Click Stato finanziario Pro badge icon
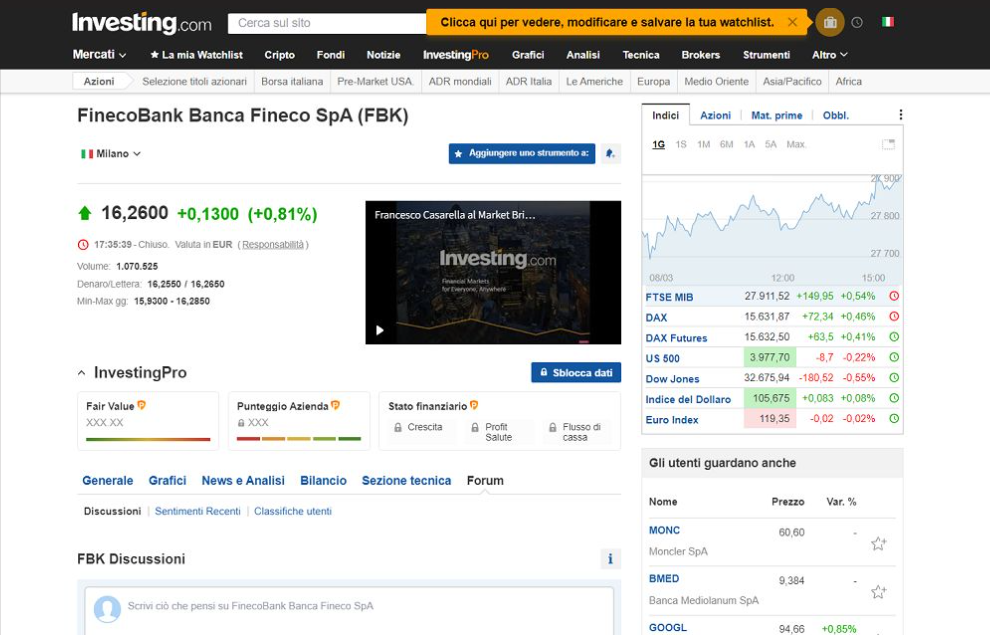The width and height of the screenshot is (990, 635). 474,405
